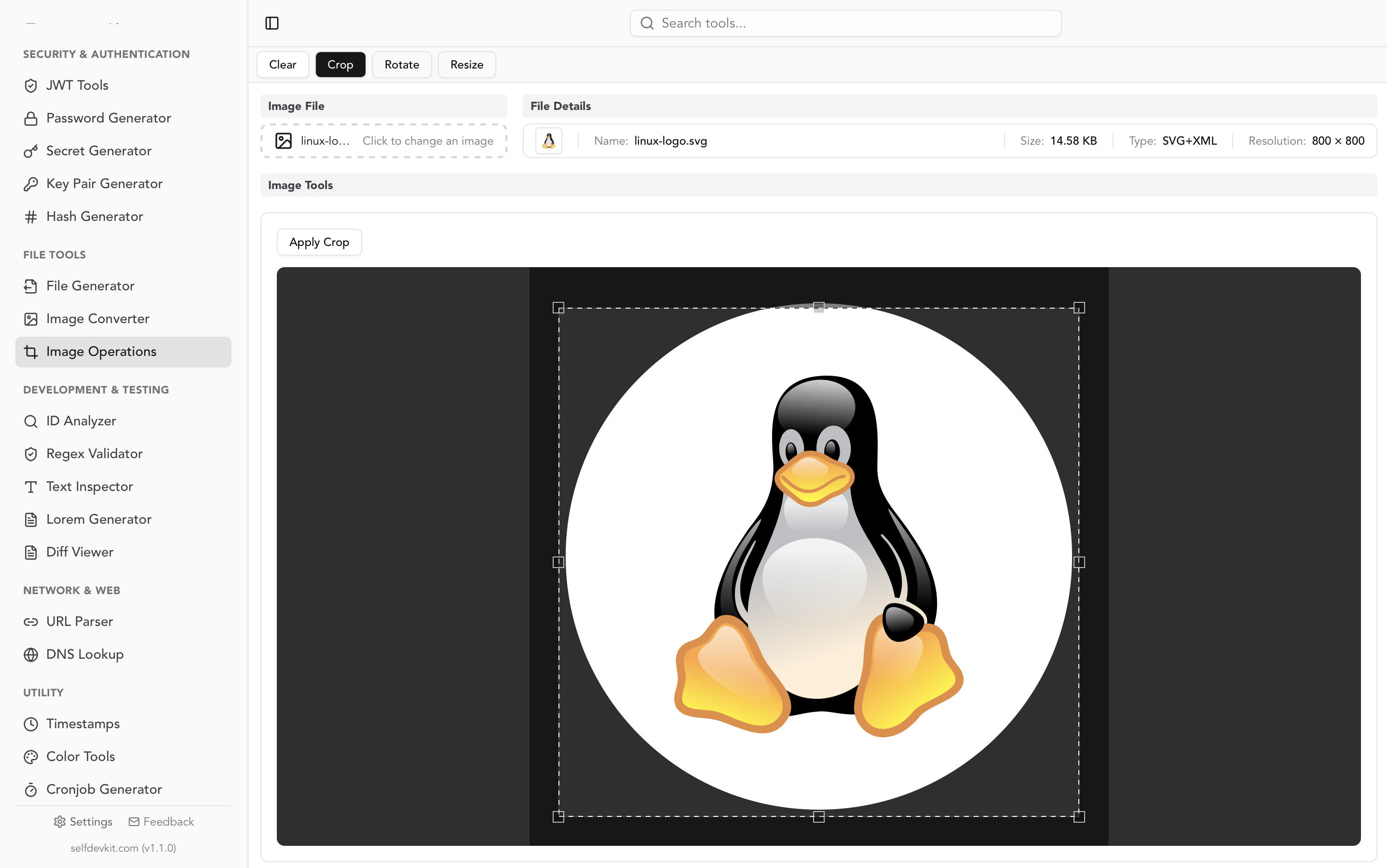Click the linux-logo.svg file name
The image size is (1387, 868).
pos(670,141)
